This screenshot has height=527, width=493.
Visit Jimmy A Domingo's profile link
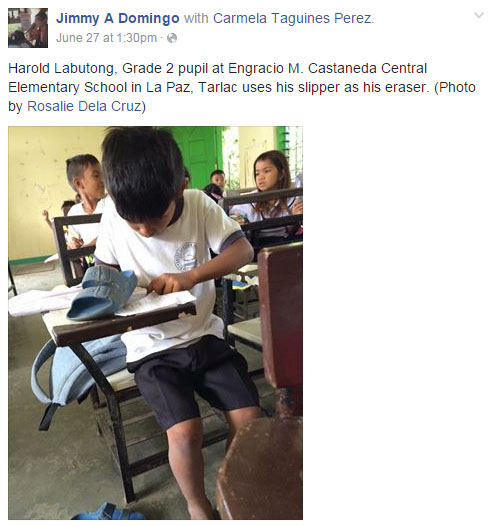coord(118,18)
